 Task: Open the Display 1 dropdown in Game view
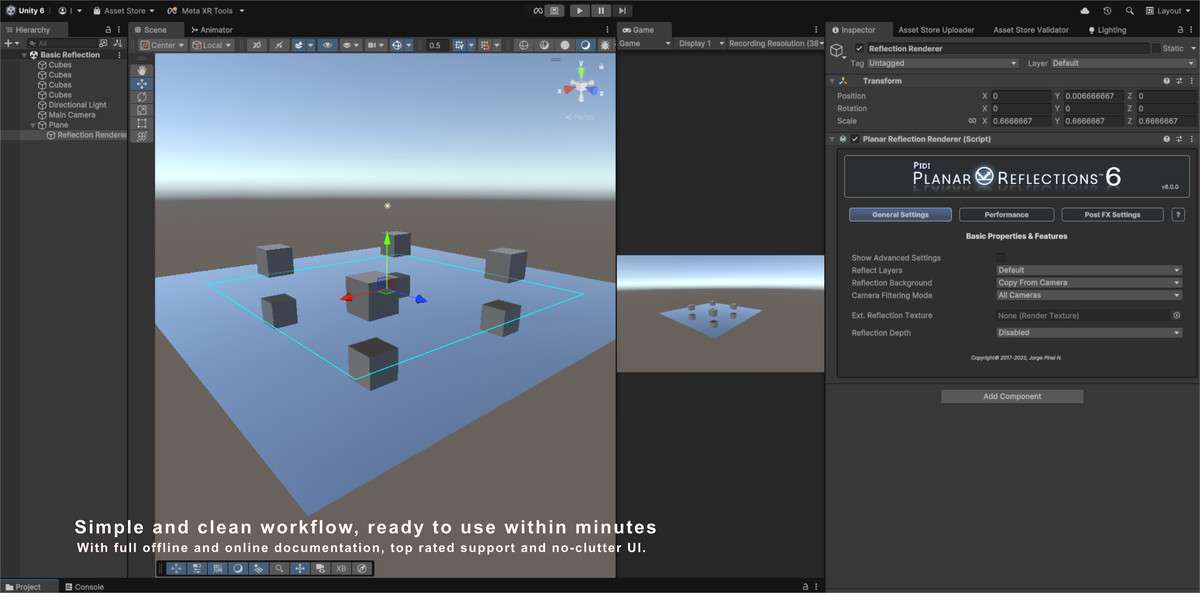[700, 44]
